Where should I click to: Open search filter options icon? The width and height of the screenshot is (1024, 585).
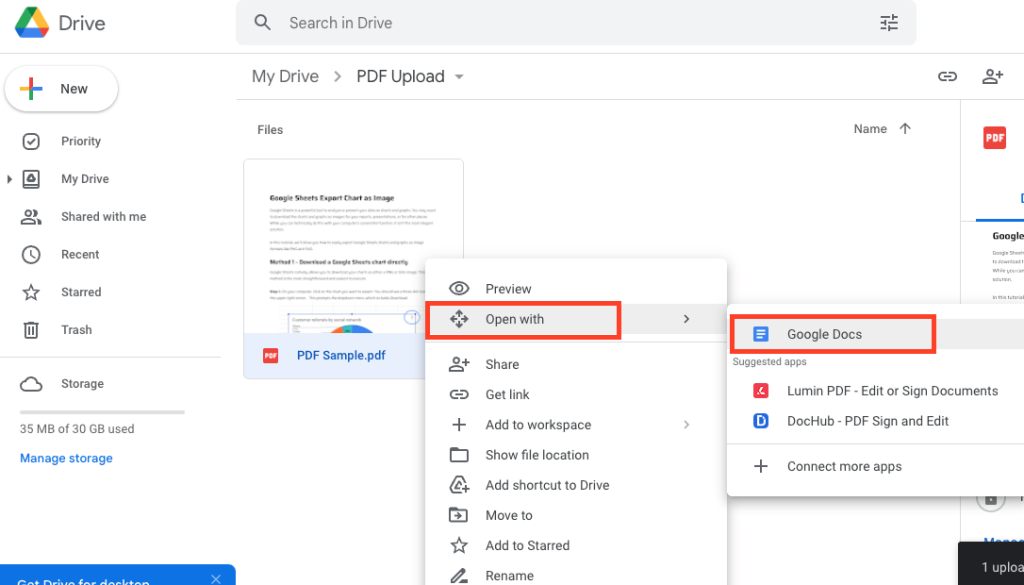[x=889, y=23]
